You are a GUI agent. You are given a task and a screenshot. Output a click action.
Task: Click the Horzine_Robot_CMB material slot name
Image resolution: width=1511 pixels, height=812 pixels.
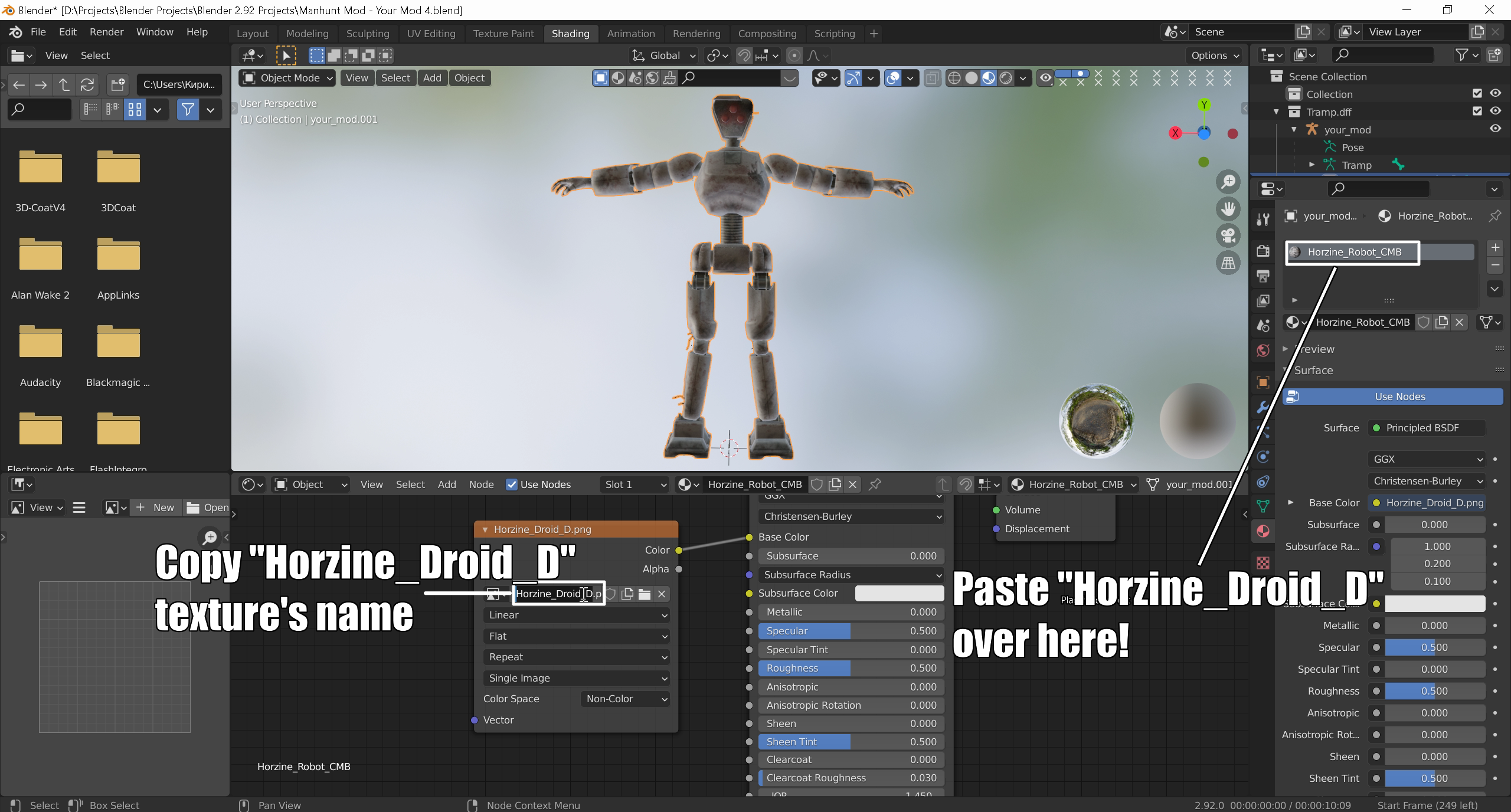[1354, 253]
